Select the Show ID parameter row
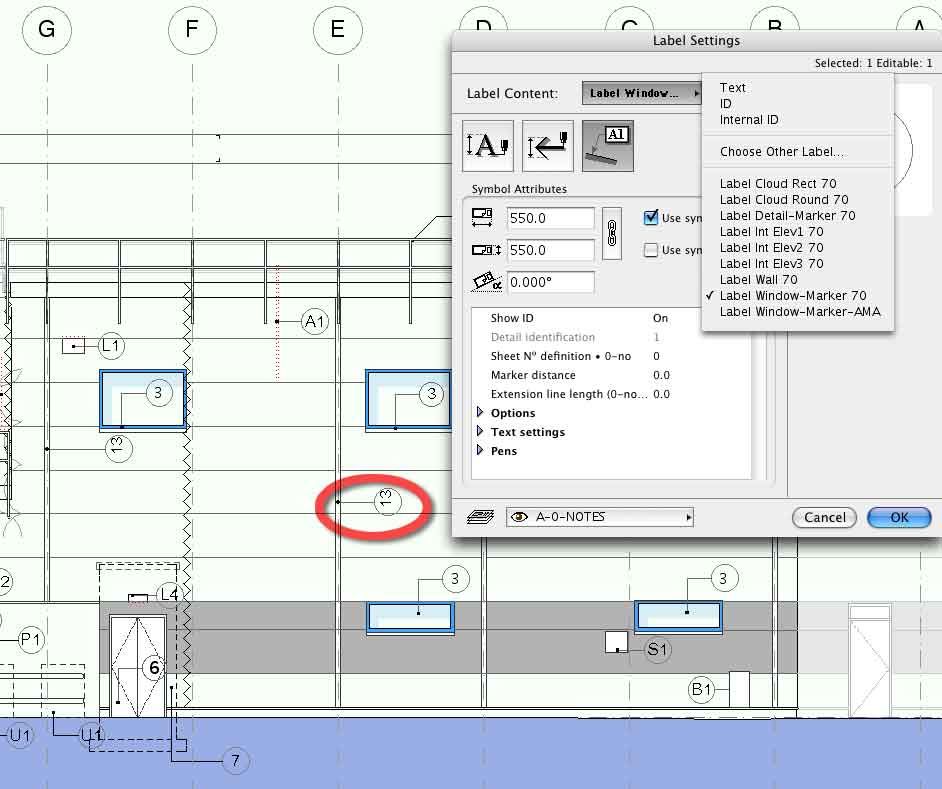The height and width of the screenshot is (789, 942). 612,318
